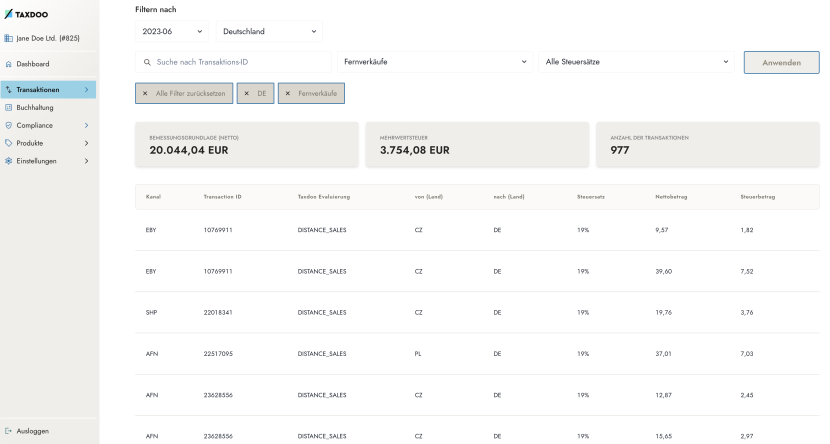This screenshot has height=444, width=830.
Task: Click the Buchhaltung sidebar icon
Action: tap(8, 107)
